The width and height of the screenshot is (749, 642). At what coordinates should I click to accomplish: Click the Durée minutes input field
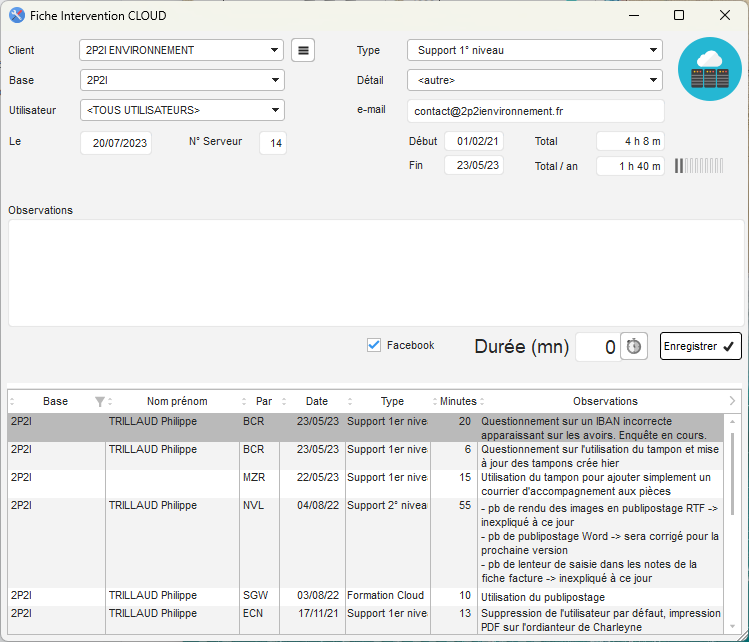point(597,347)
